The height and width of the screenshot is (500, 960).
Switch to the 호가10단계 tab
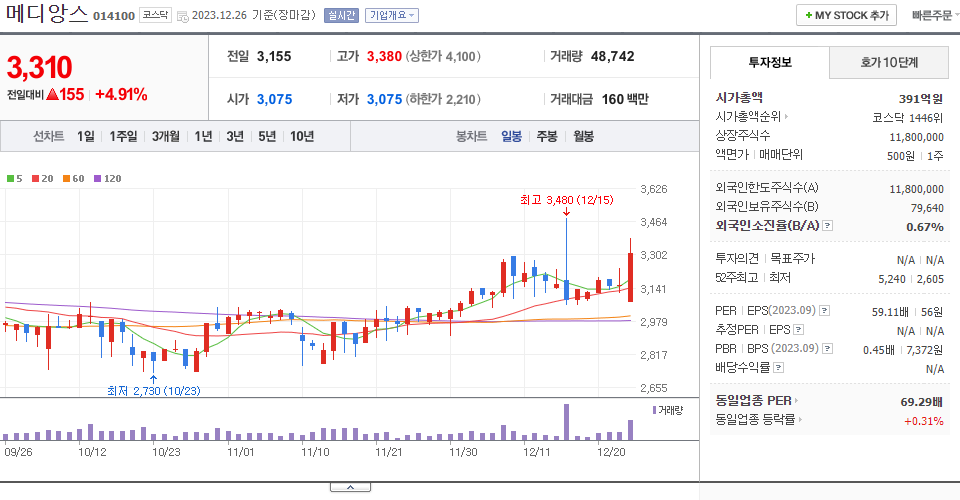tap(889, 62)
